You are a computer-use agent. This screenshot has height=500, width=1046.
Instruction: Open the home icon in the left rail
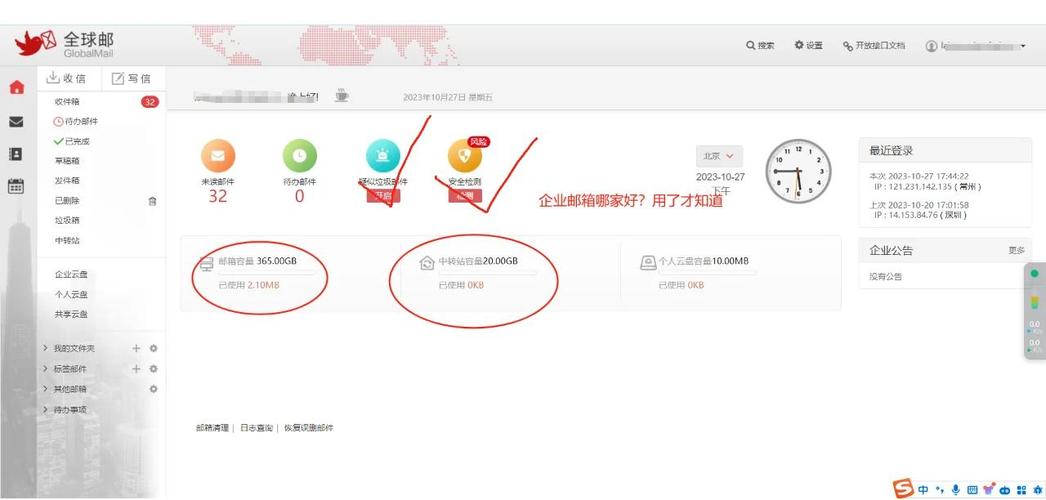click(x=17, y=87)
